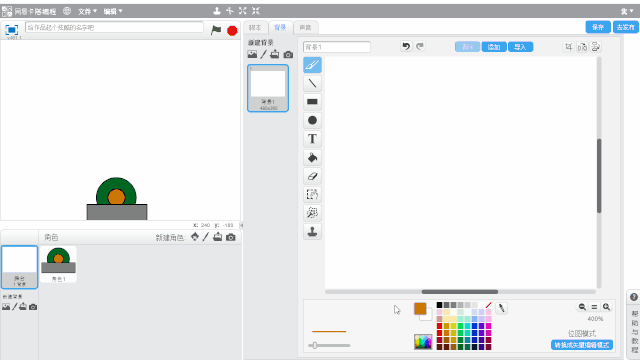Select the Fill bucket tool
The width and height of the screenshot is (640, 360).
[x=312, y=158]
